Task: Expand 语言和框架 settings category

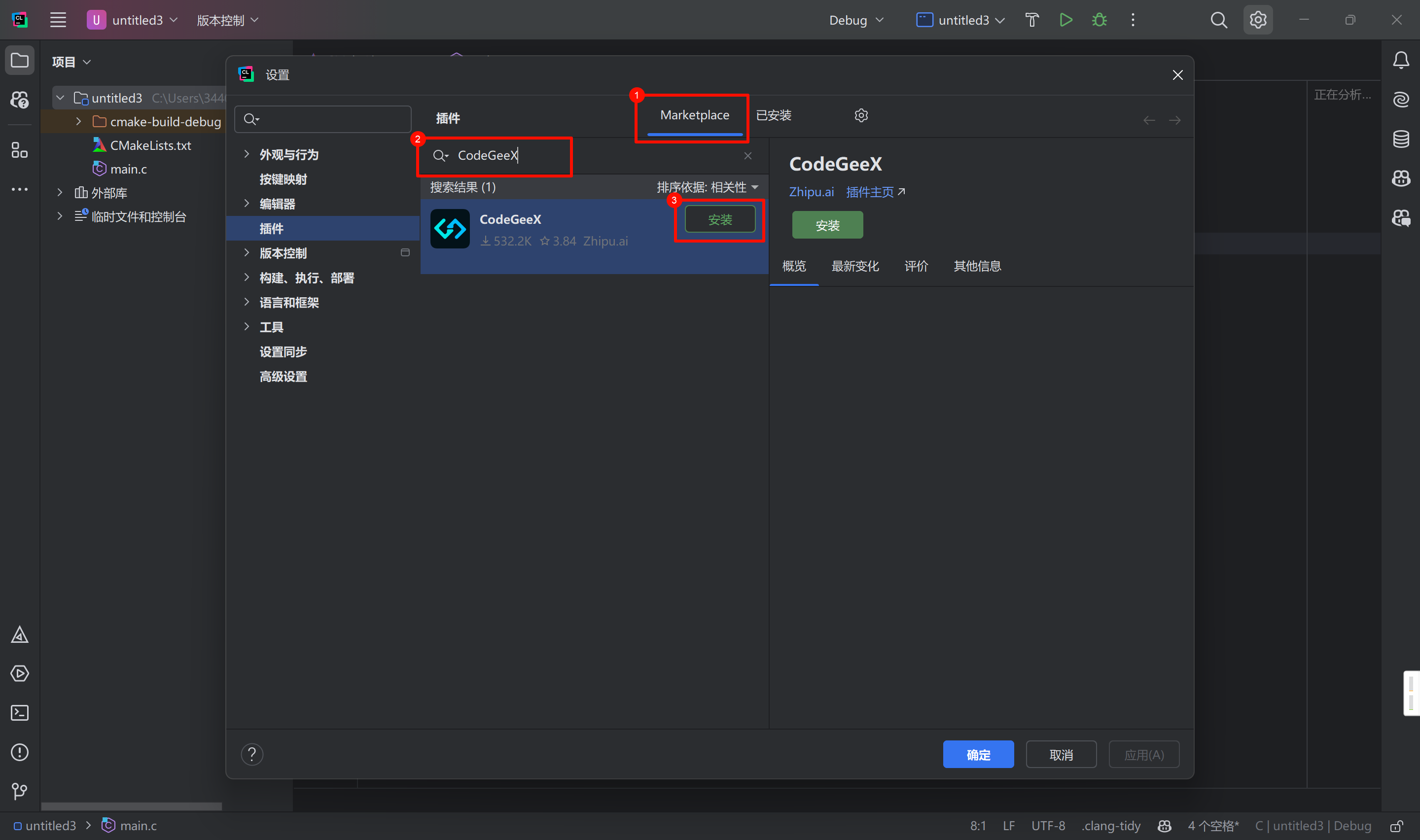Action: [x=246, y=302]
